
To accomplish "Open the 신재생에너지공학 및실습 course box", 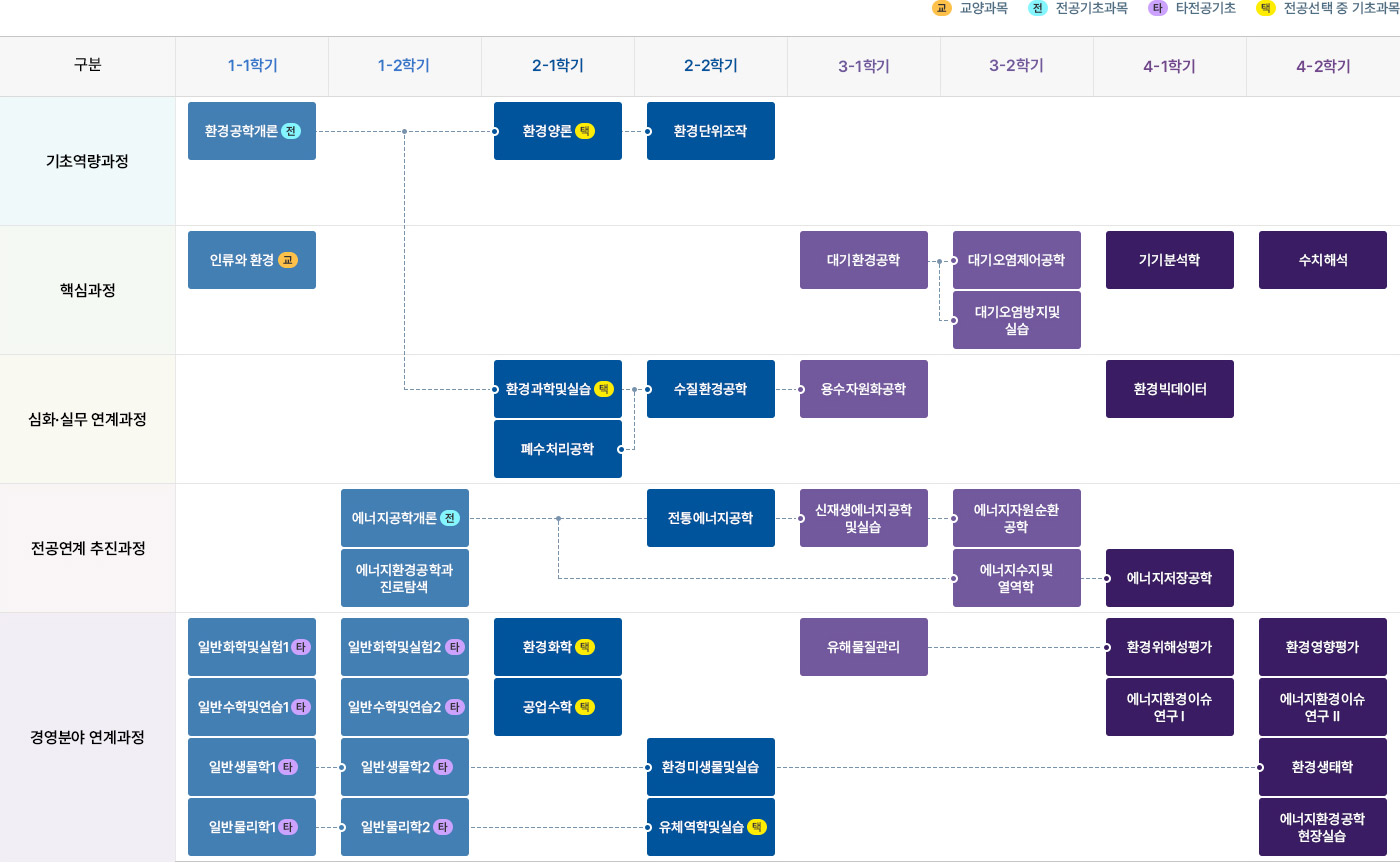I will [864, 518].
